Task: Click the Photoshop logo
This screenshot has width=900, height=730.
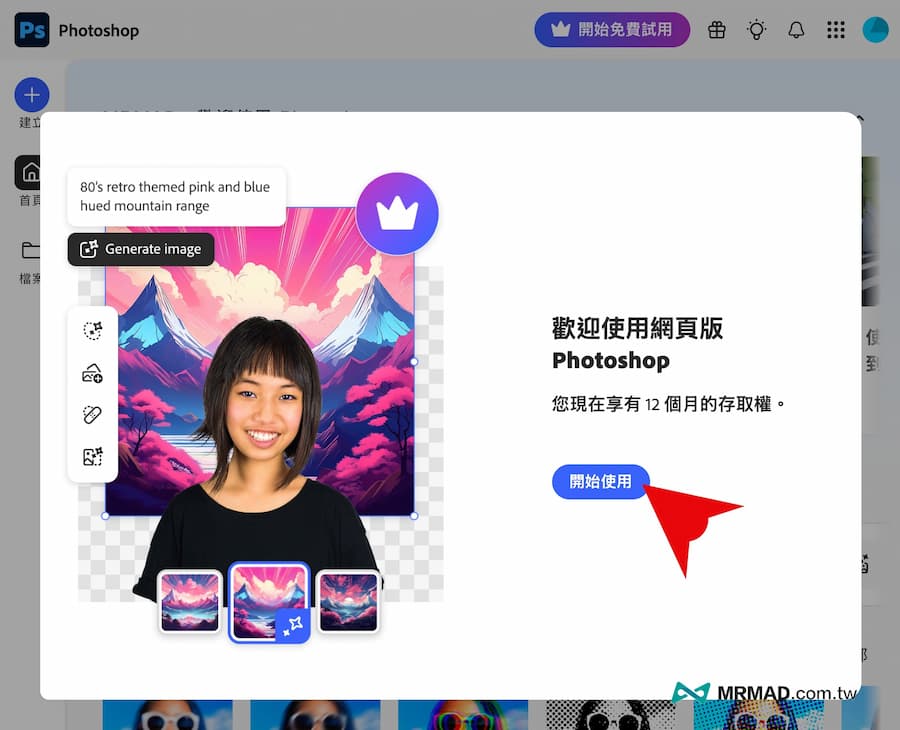Action: pyautogui.click(x=31, y=30)
